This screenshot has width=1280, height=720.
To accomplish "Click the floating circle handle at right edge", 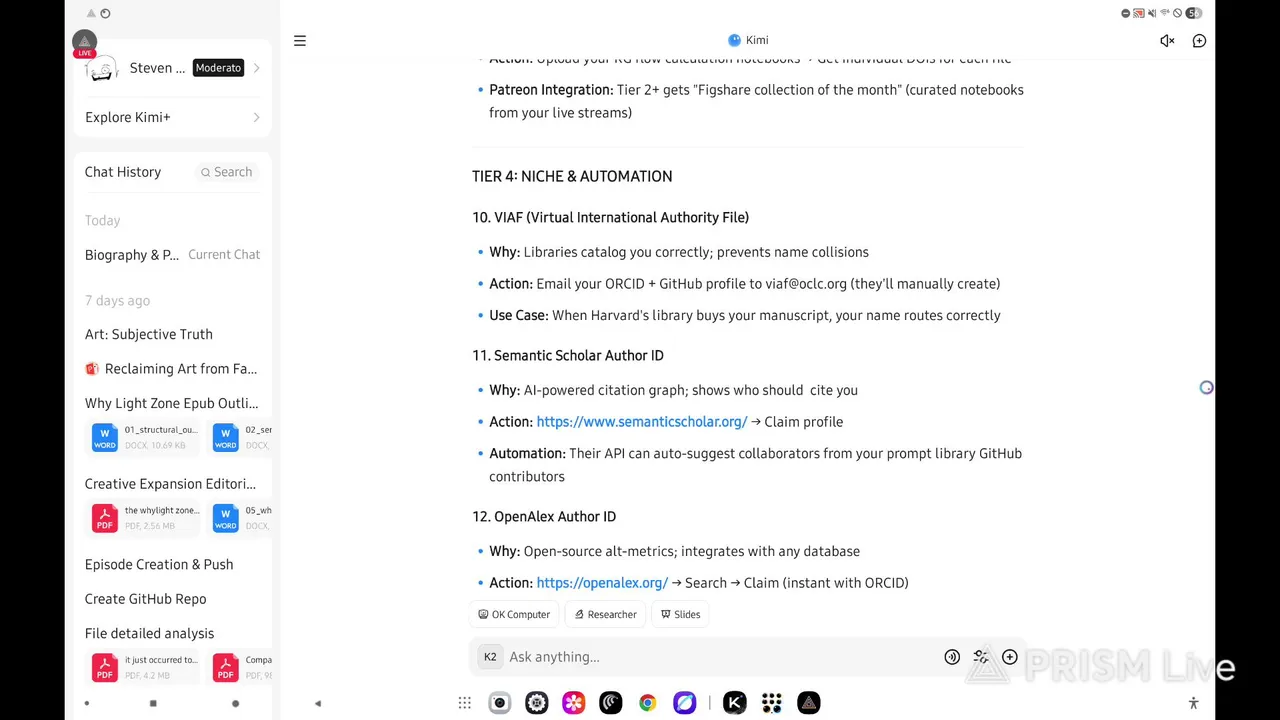I will tap(1206, 388).
